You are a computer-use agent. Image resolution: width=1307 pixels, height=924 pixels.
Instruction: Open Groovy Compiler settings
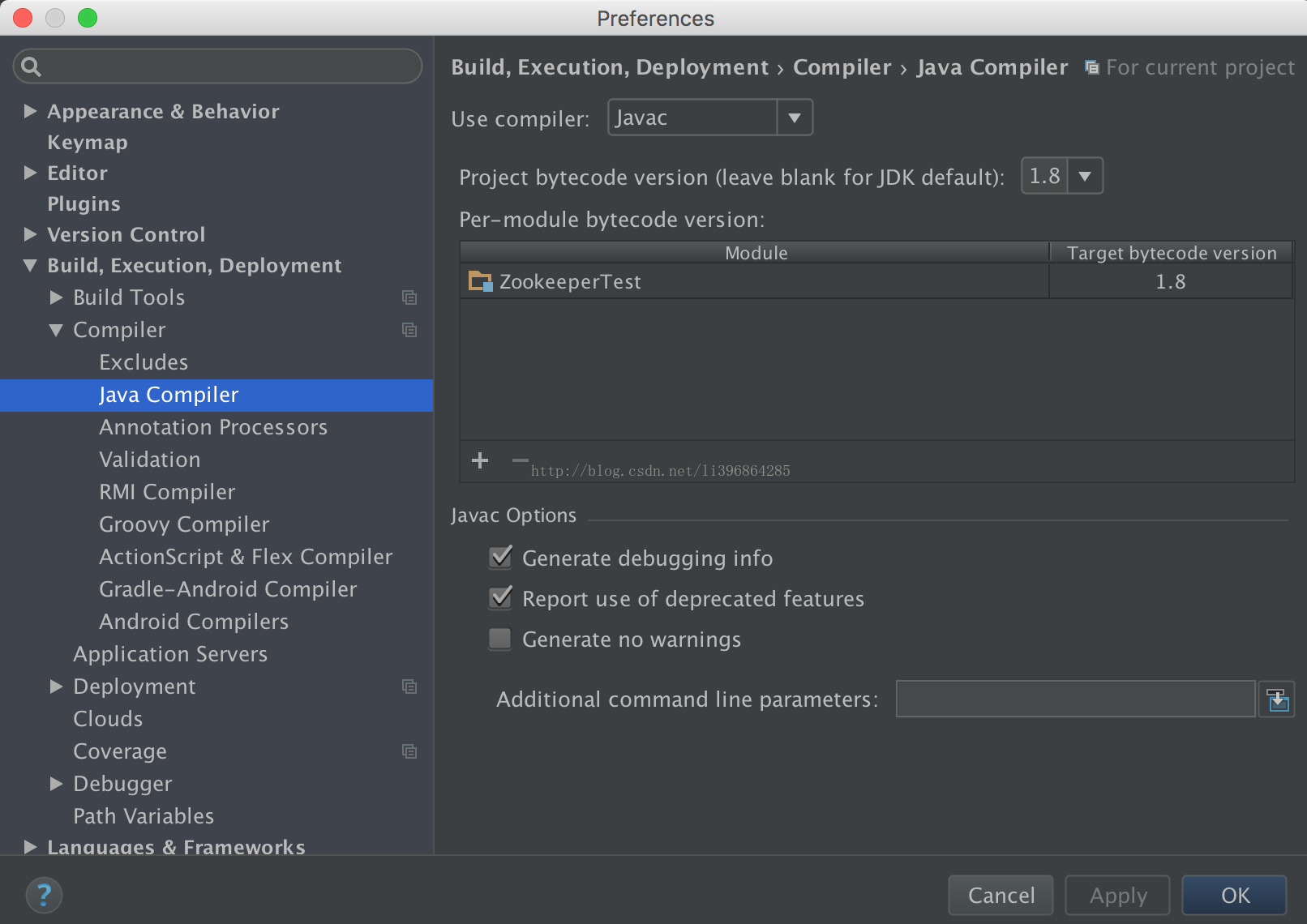[184, 524]
